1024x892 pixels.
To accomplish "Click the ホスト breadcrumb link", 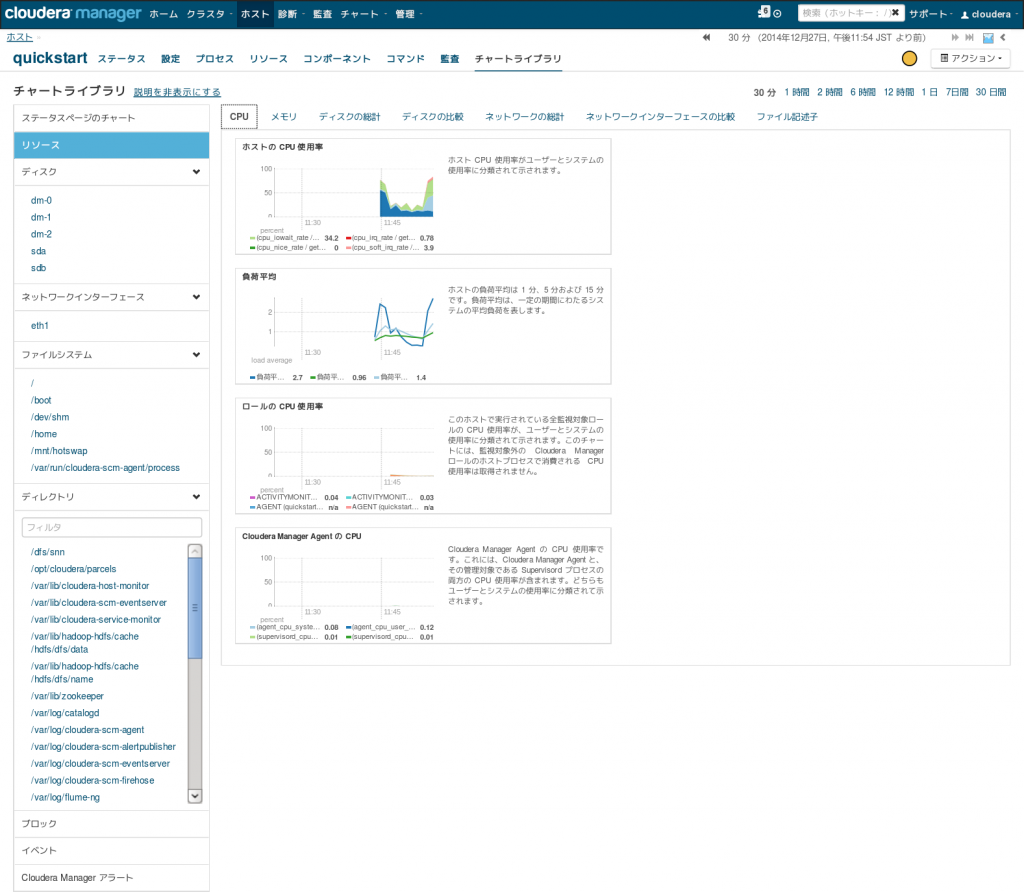I will coord(20,38).
